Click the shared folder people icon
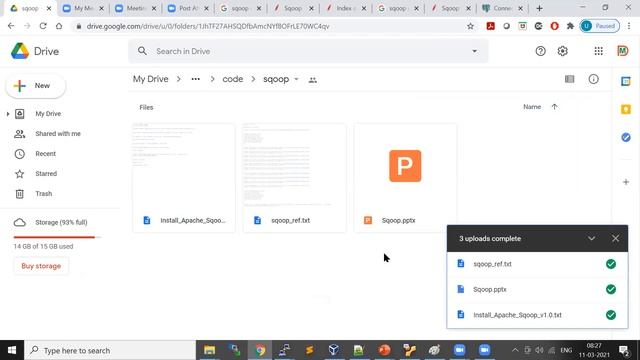This screenshot has height=360, width=640. [313, 80]
